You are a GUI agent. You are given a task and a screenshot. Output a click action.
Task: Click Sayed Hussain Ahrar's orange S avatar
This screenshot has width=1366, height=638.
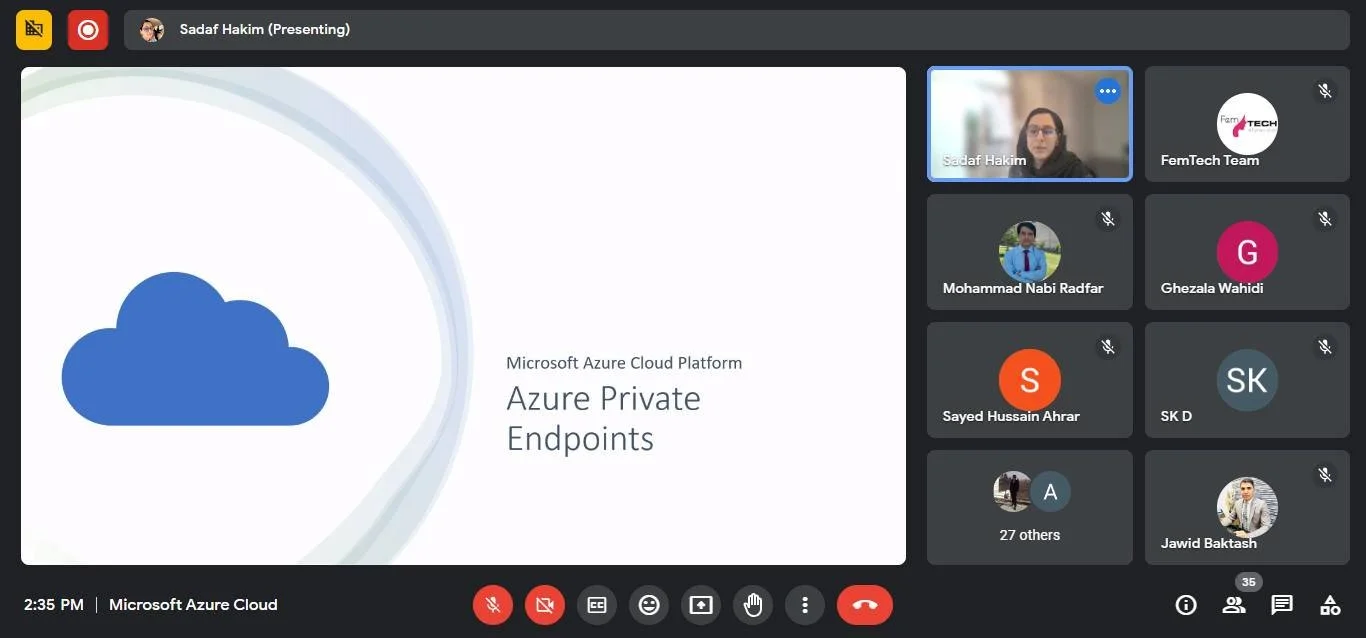tap(1030, 380)
